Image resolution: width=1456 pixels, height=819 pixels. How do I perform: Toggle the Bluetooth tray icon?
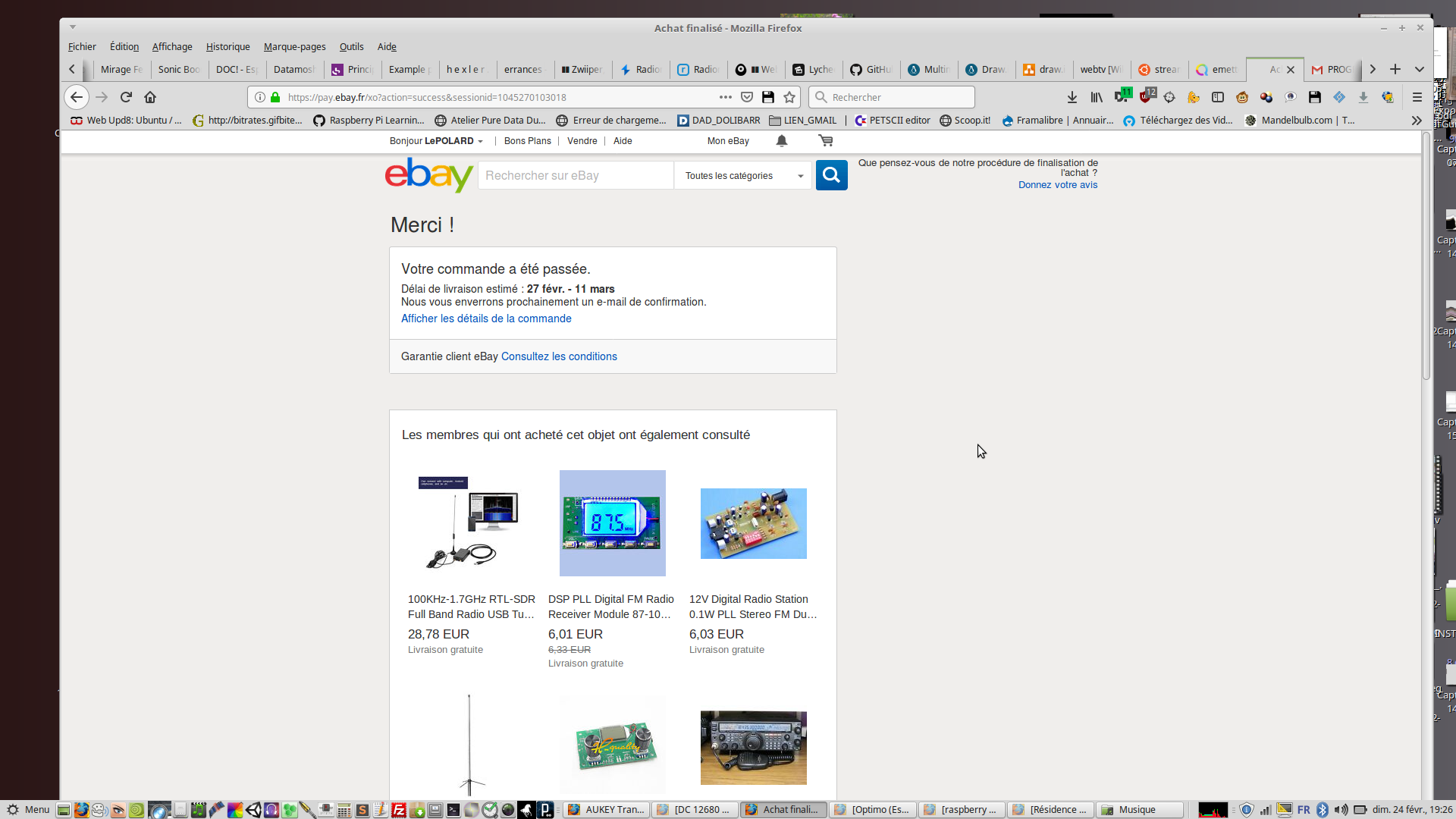(1323, 809)
